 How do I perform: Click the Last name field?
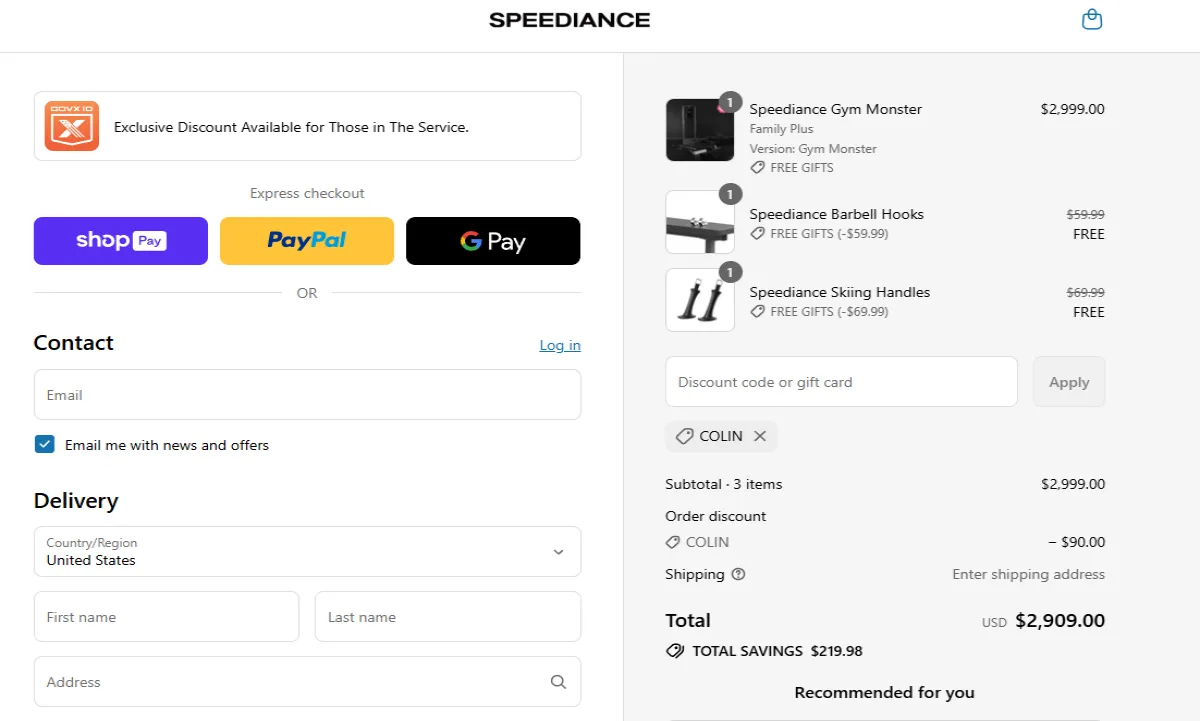(x=448, y=617)
